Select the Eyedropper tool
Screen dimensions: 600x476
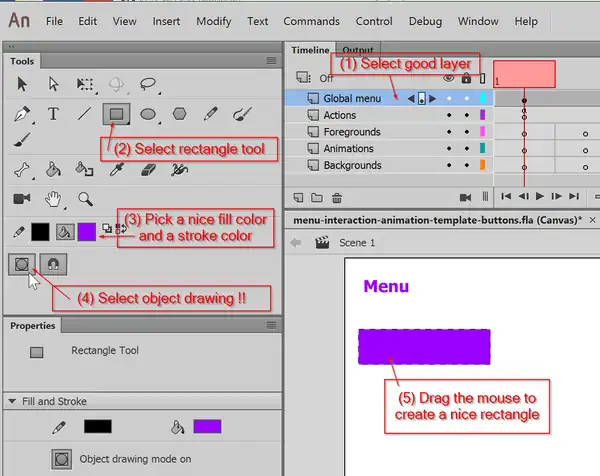click(x=116, y=170)
